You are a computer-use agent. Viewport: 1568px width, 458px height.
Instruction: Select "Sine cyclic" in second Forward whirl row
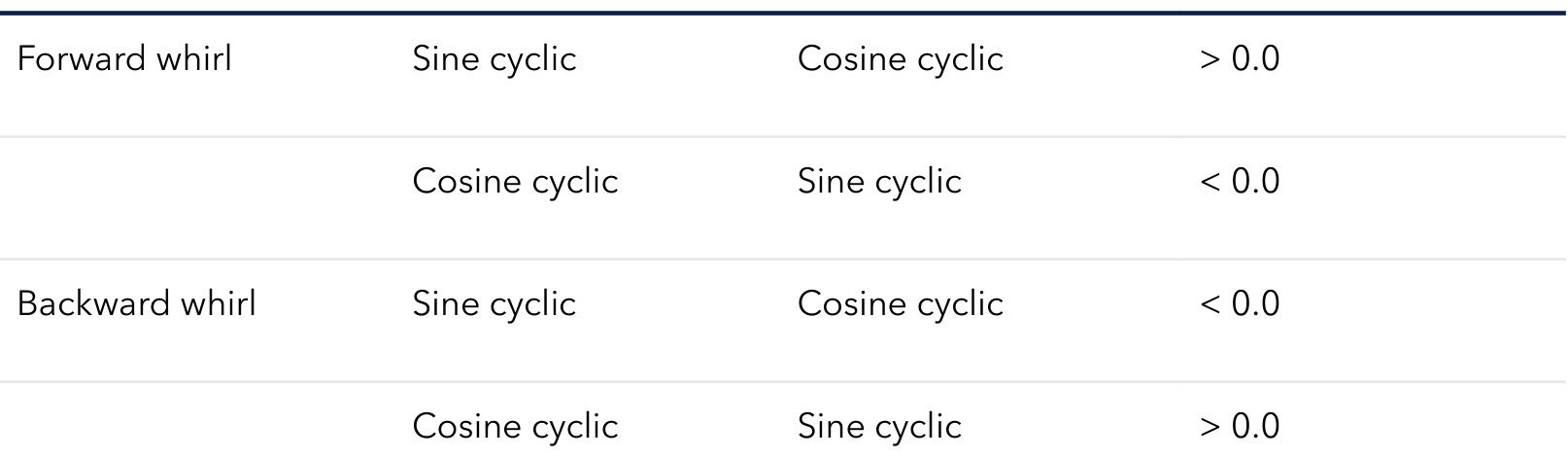coord(879,182)
